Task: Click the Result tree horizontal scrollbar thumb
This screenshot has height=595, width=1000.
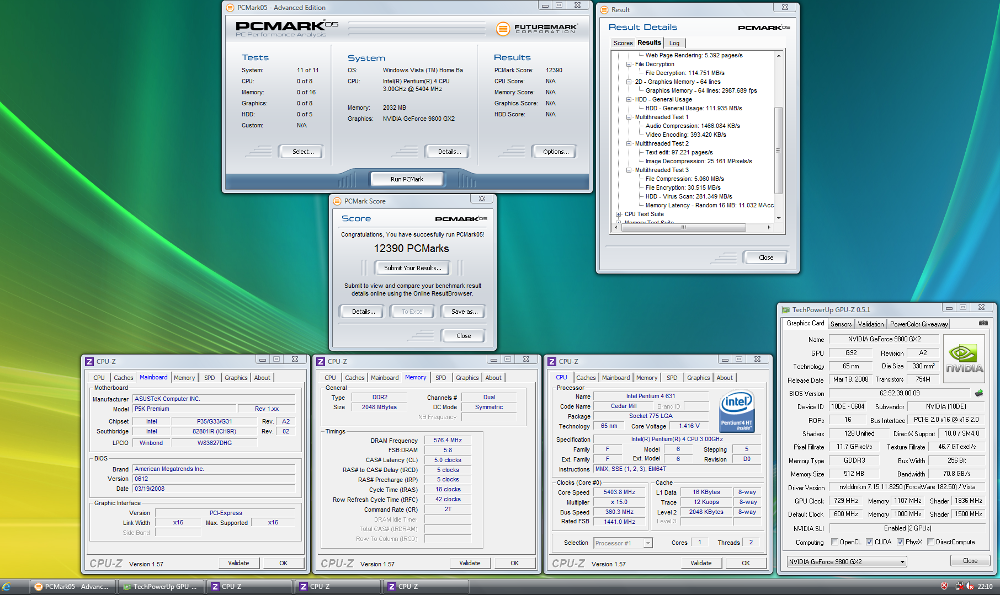Action: 682,227
